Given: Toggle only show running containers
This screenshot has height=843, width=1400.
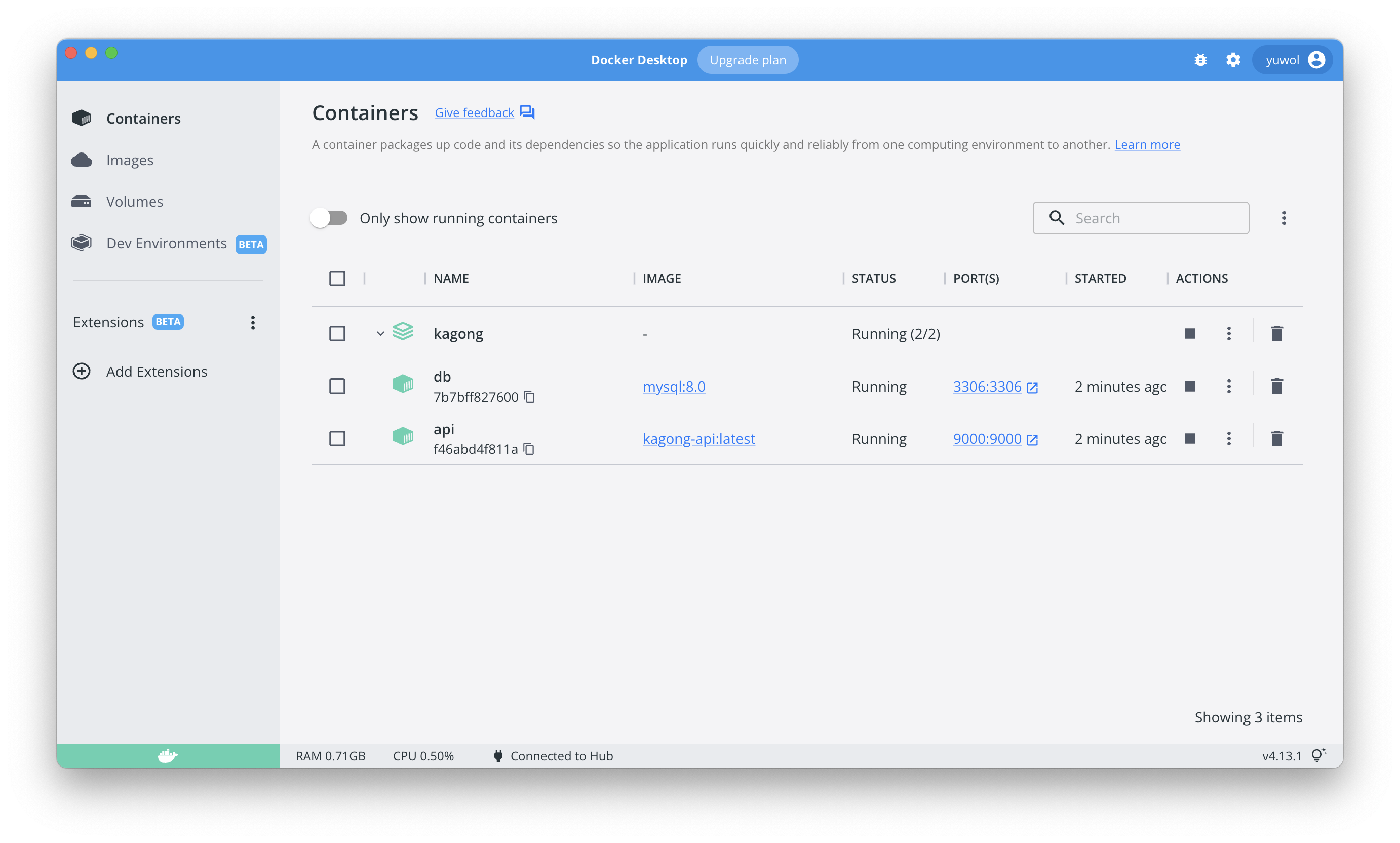Looking at the screenshot, I should coord(329,218).
